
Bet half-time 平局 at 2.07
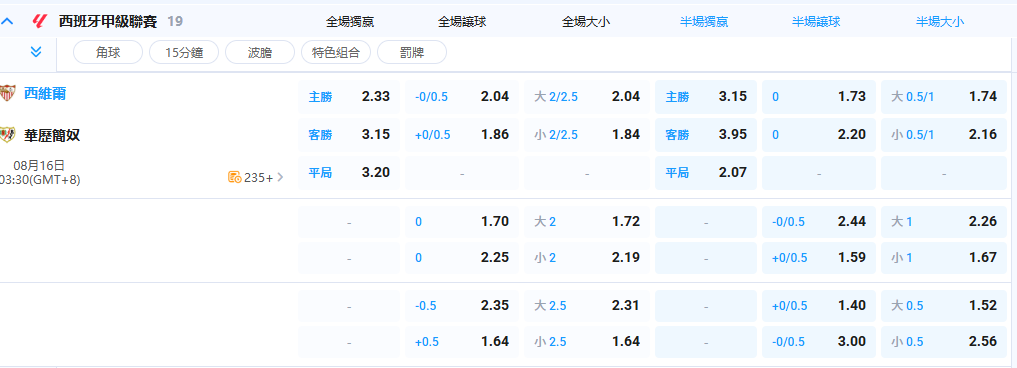point(706,173)
